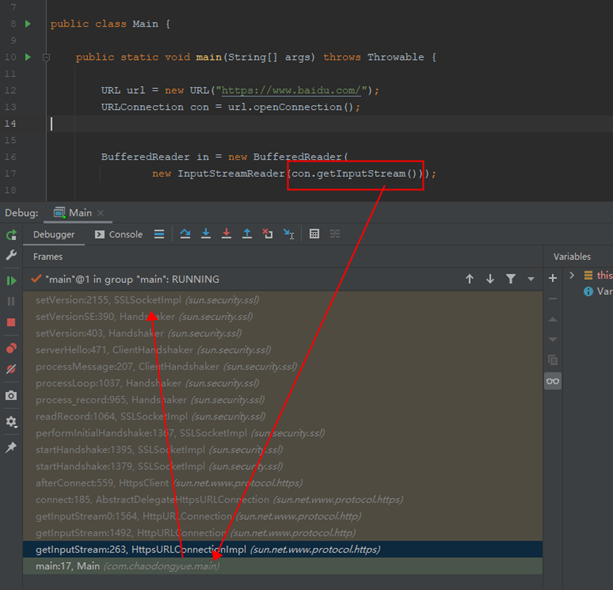613x590 pixels.
Task: Toggle the watches glasses icon
Action: click(x=552, y=381)
